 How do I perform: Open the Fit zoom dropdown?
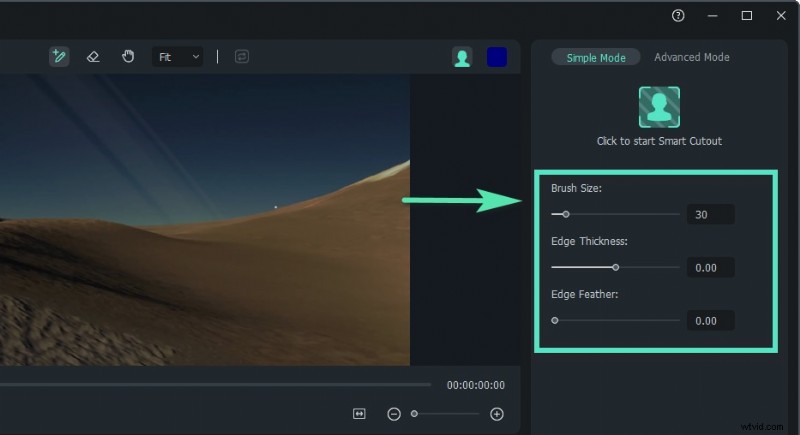coord(178,57)
